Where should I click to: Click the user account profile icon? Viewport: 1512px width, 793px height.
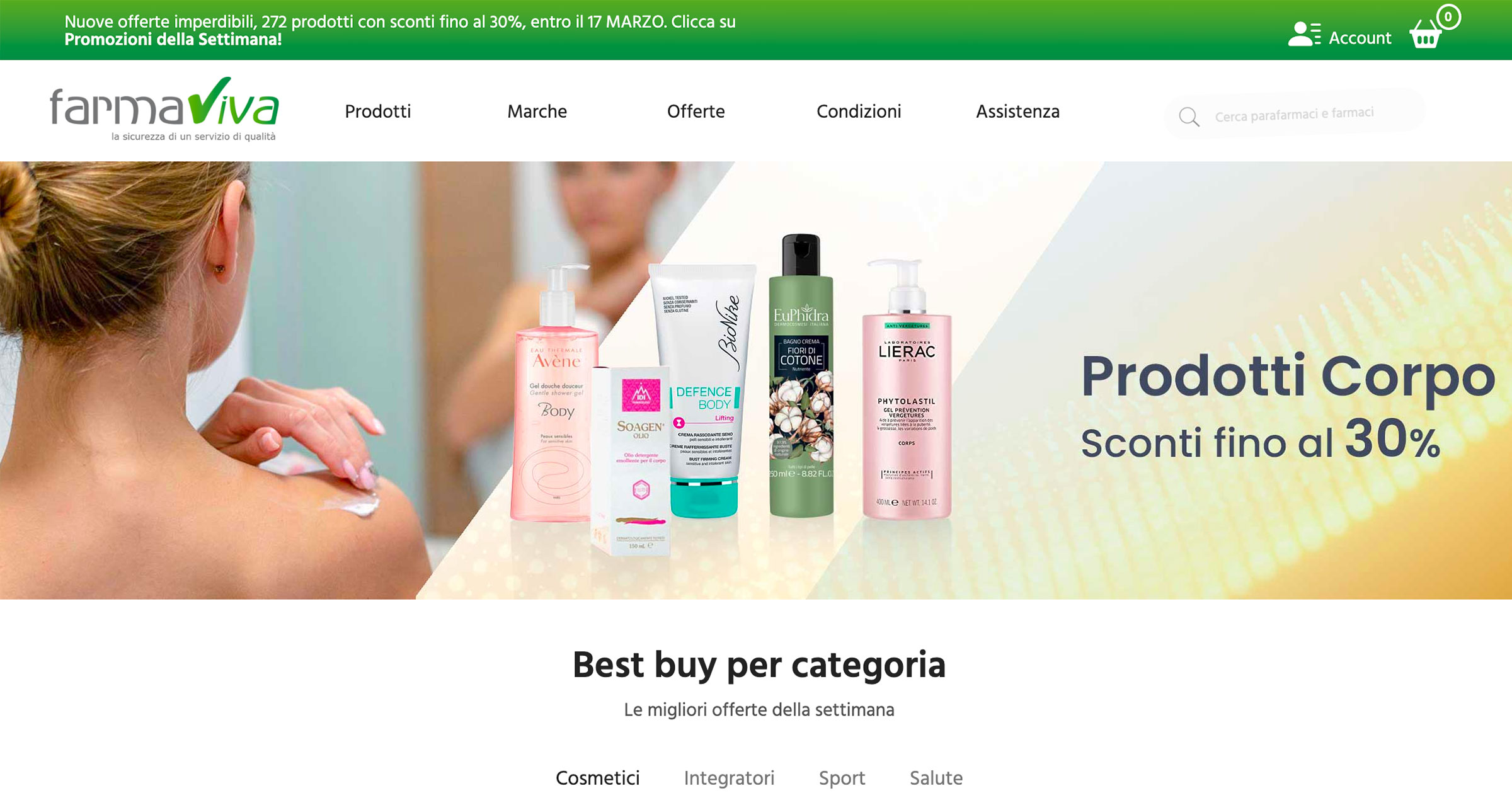pos(1304,34)
